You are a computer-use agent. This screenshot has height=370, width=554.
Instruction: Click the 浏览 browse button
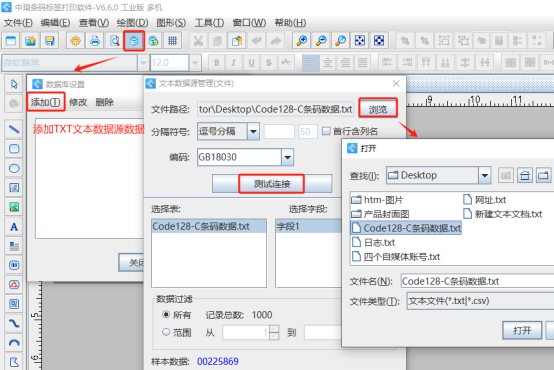[378, 109]
